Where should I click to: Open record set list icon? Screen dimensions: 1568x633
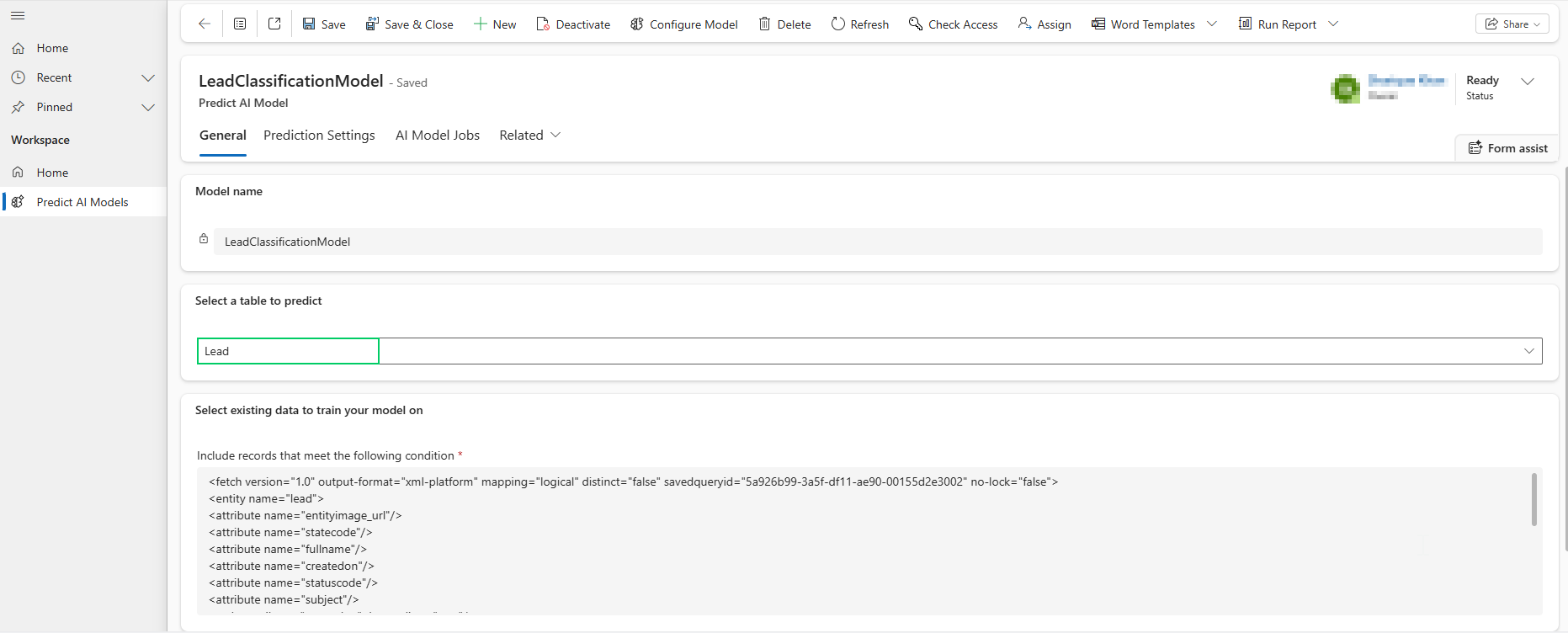240,24
